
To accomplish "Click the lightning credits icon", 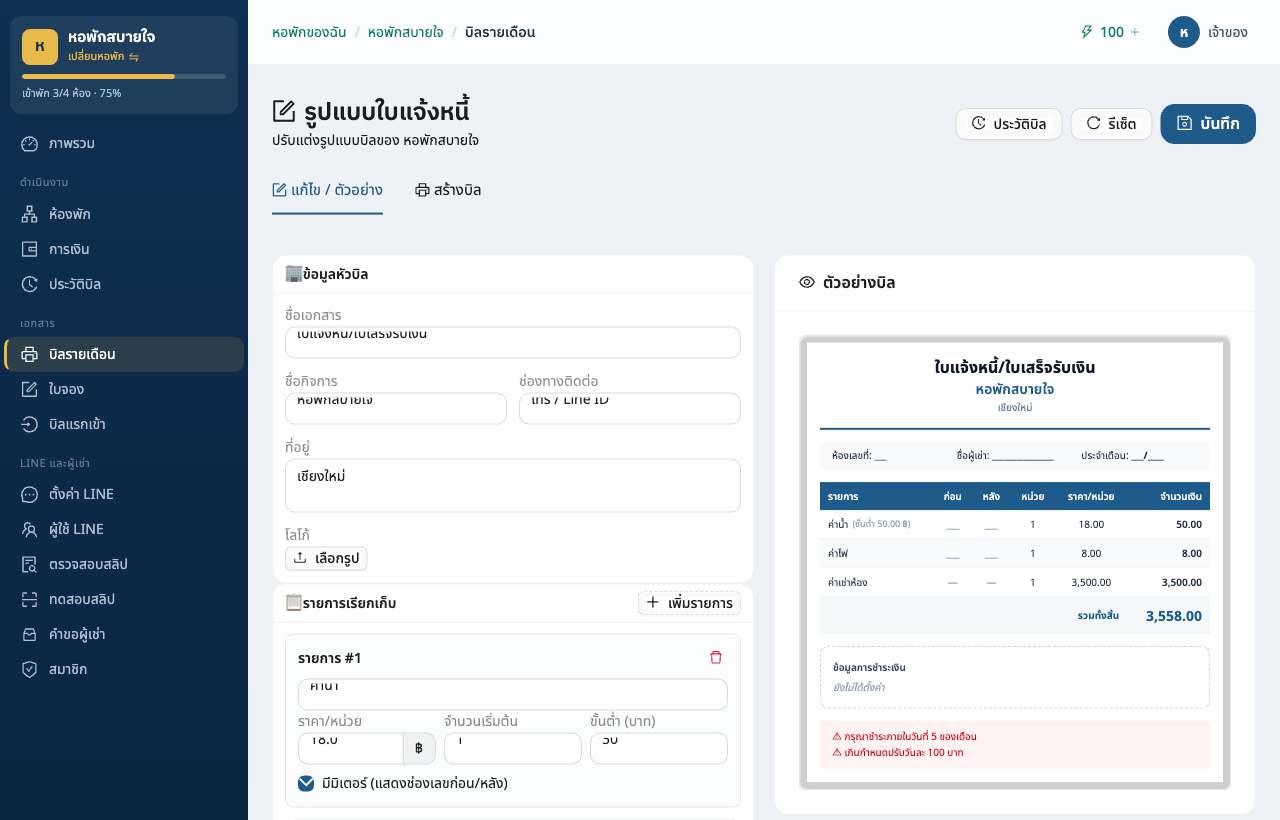I will 1087,32.
